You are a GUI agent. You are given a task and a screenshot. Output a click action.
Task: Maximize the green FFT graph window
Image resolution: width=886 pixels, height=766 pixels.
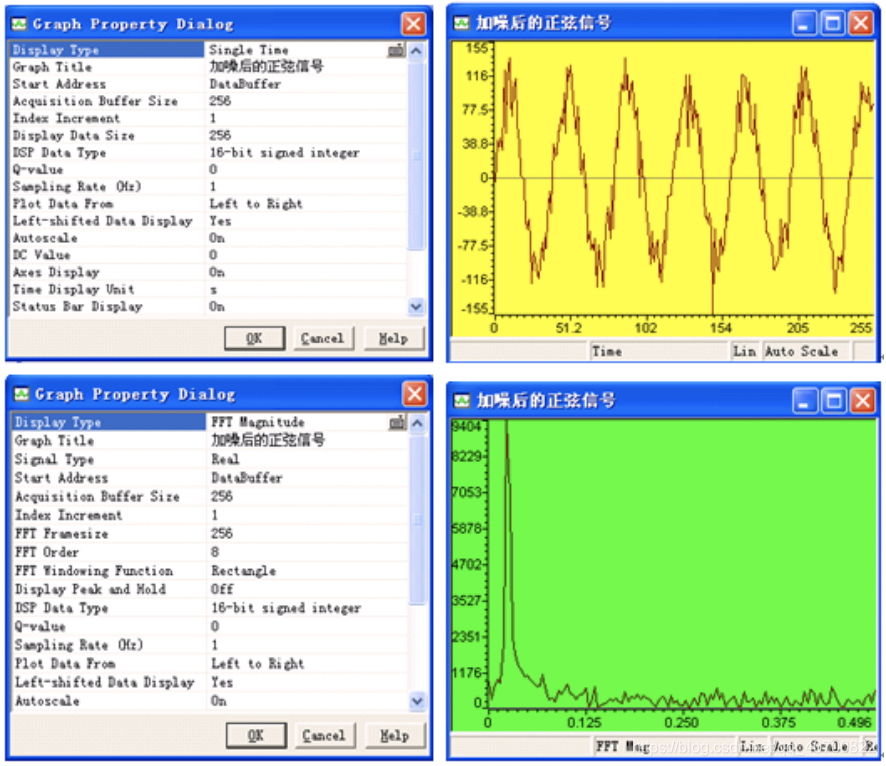tap(834, 401)
